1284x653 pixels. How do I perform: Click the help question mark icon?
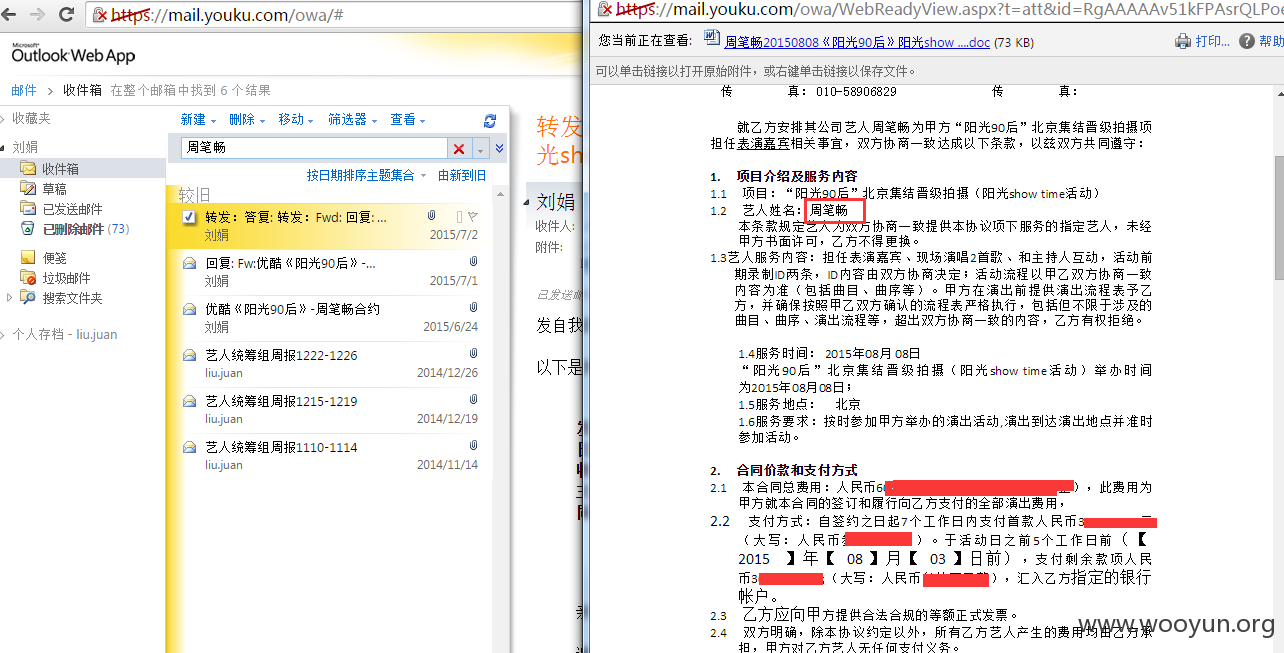[1247, 41]
